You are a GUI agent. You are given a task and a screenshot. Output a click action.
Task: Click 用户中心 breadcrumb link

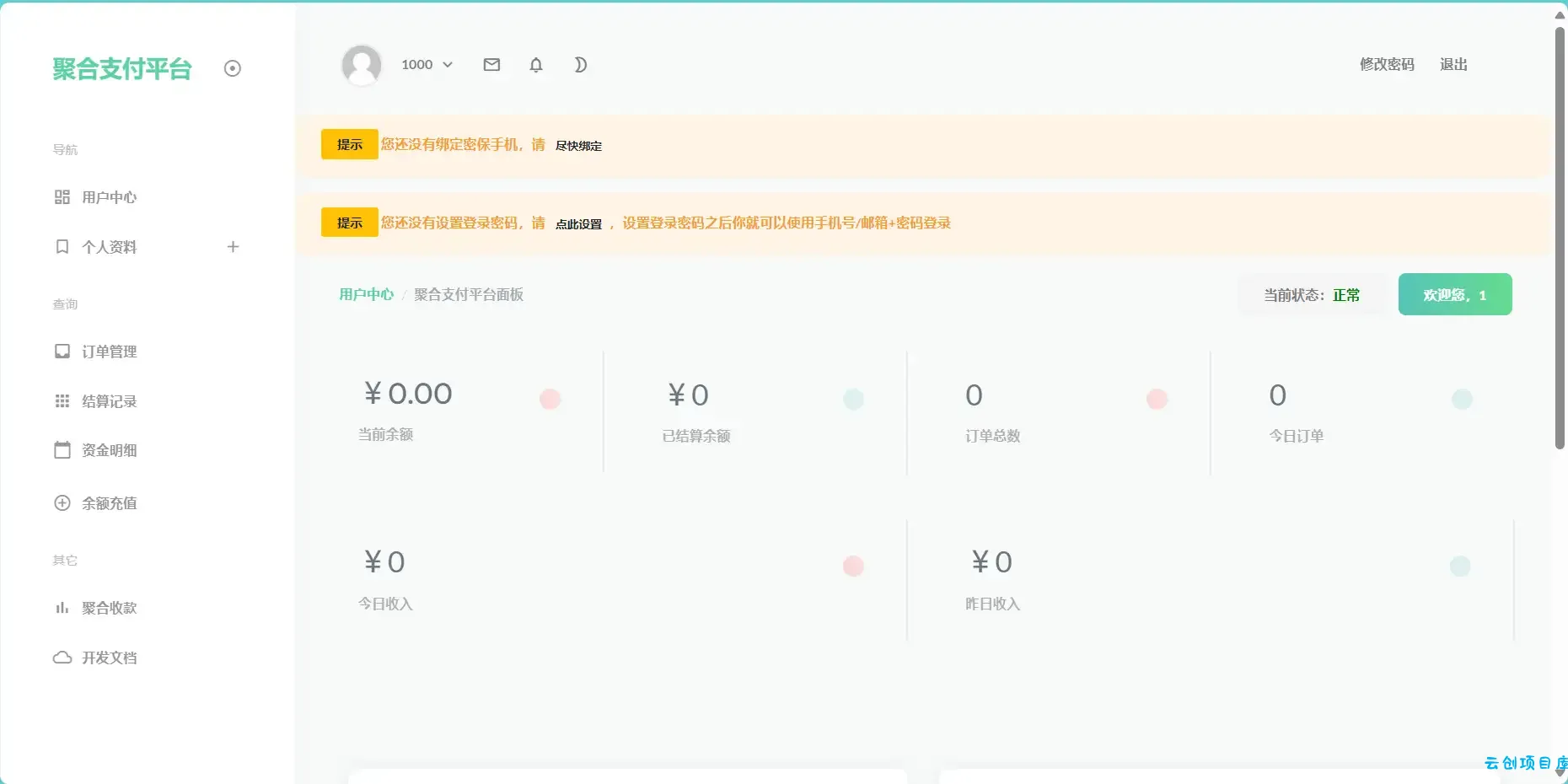pos(367,294)
